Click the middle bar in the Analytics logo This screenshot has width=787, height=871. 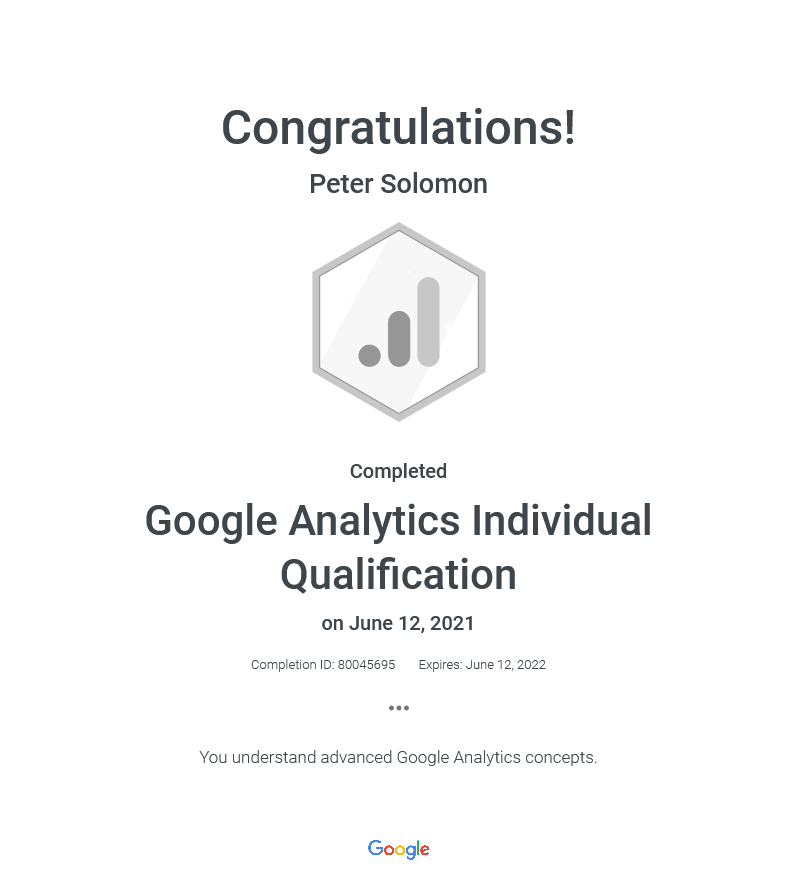[x=399, y=339]
